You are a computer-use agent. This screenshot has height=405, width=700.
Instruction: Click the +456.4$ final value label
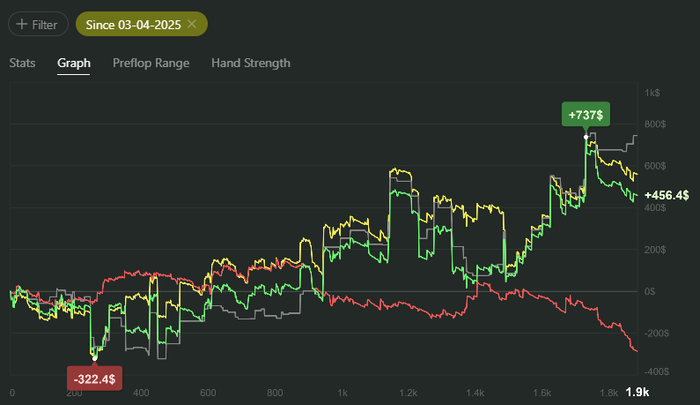pyautogui.click(x=669, y=195)
